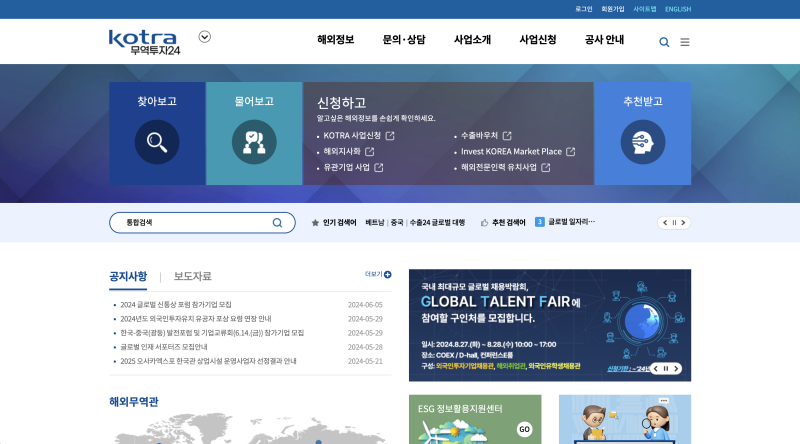Select popular keyword 중국
The width and height of the screenshot is (800, 444).
[x=397, y=223]
